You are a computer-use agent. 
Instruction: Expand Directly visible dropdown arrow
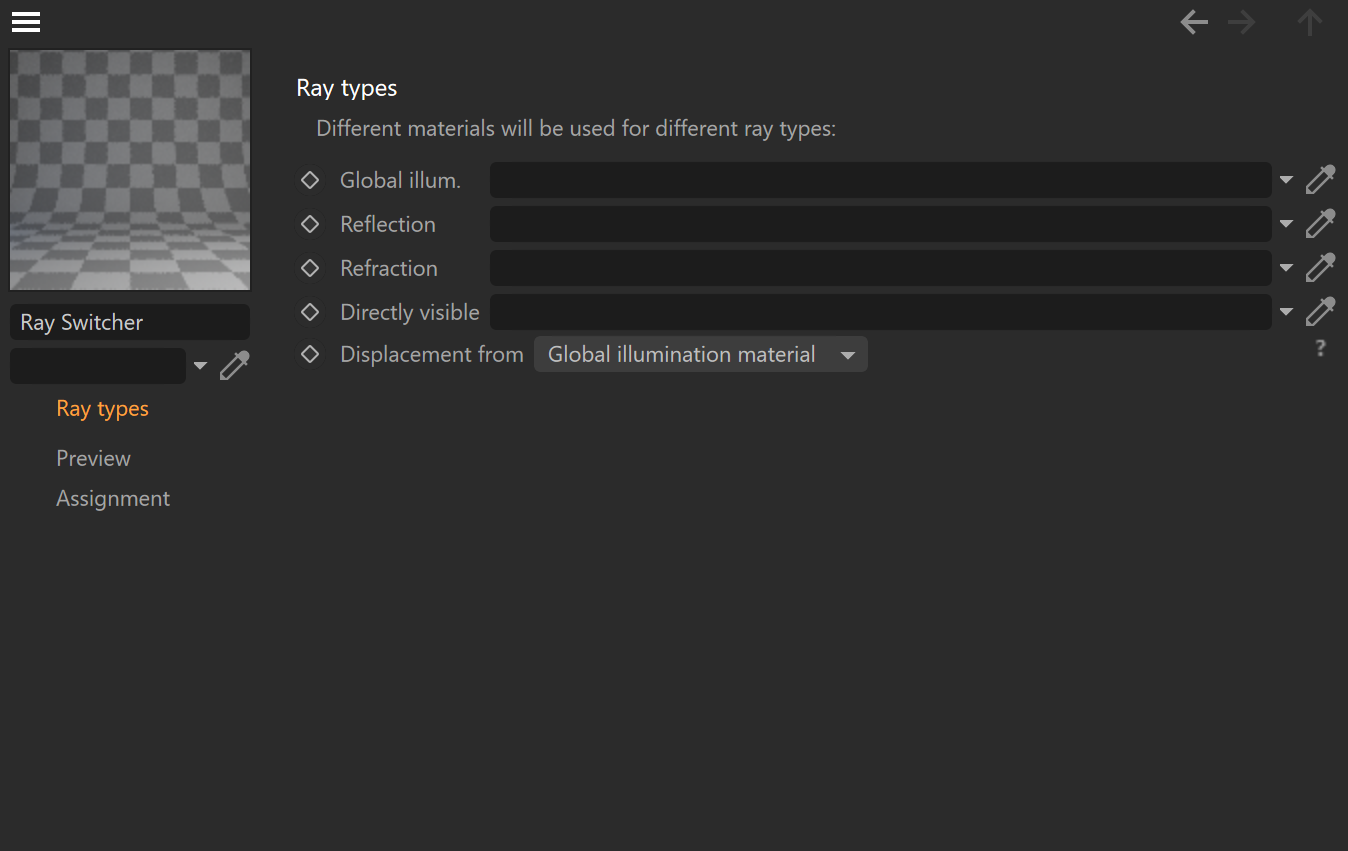1286,312
